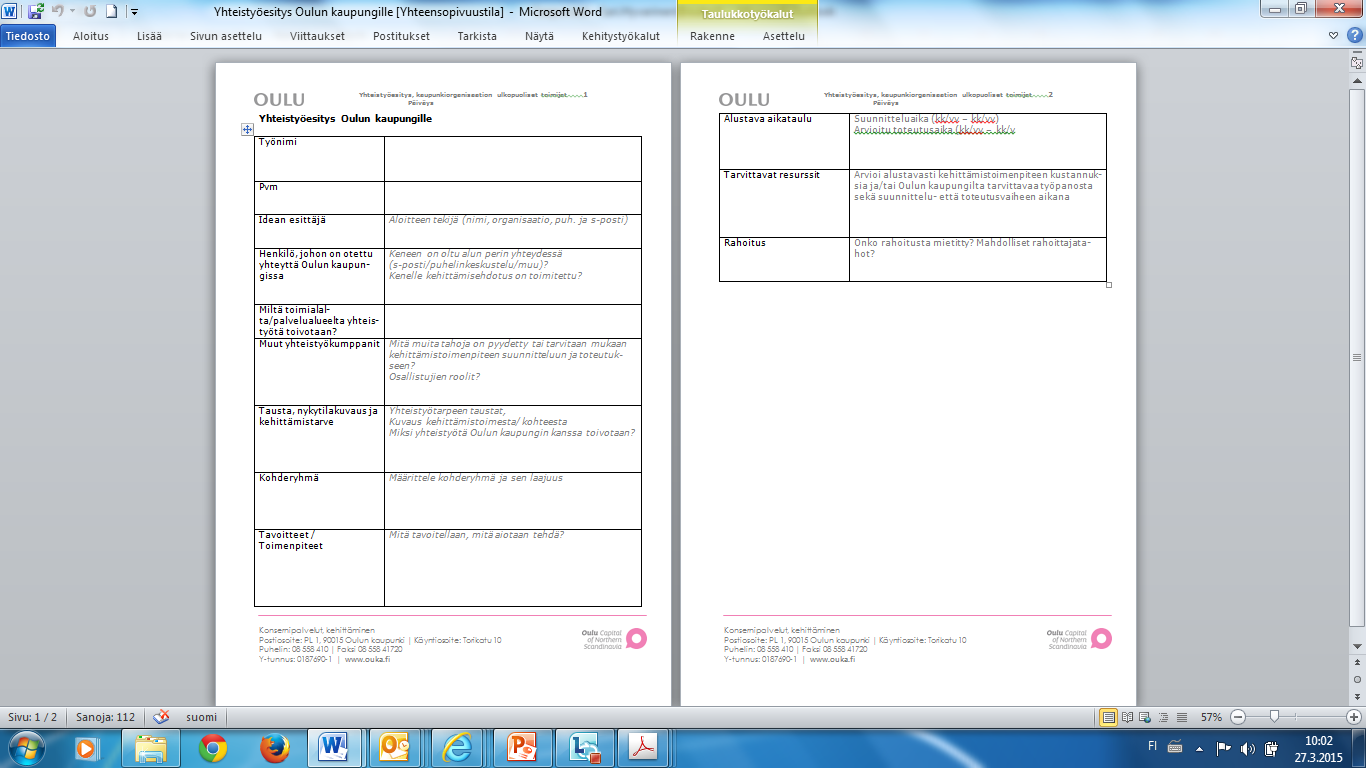The width and height of the screenshot is (1366, 768).
Task: Create a new blank document icon
Action: pos(112,12)
